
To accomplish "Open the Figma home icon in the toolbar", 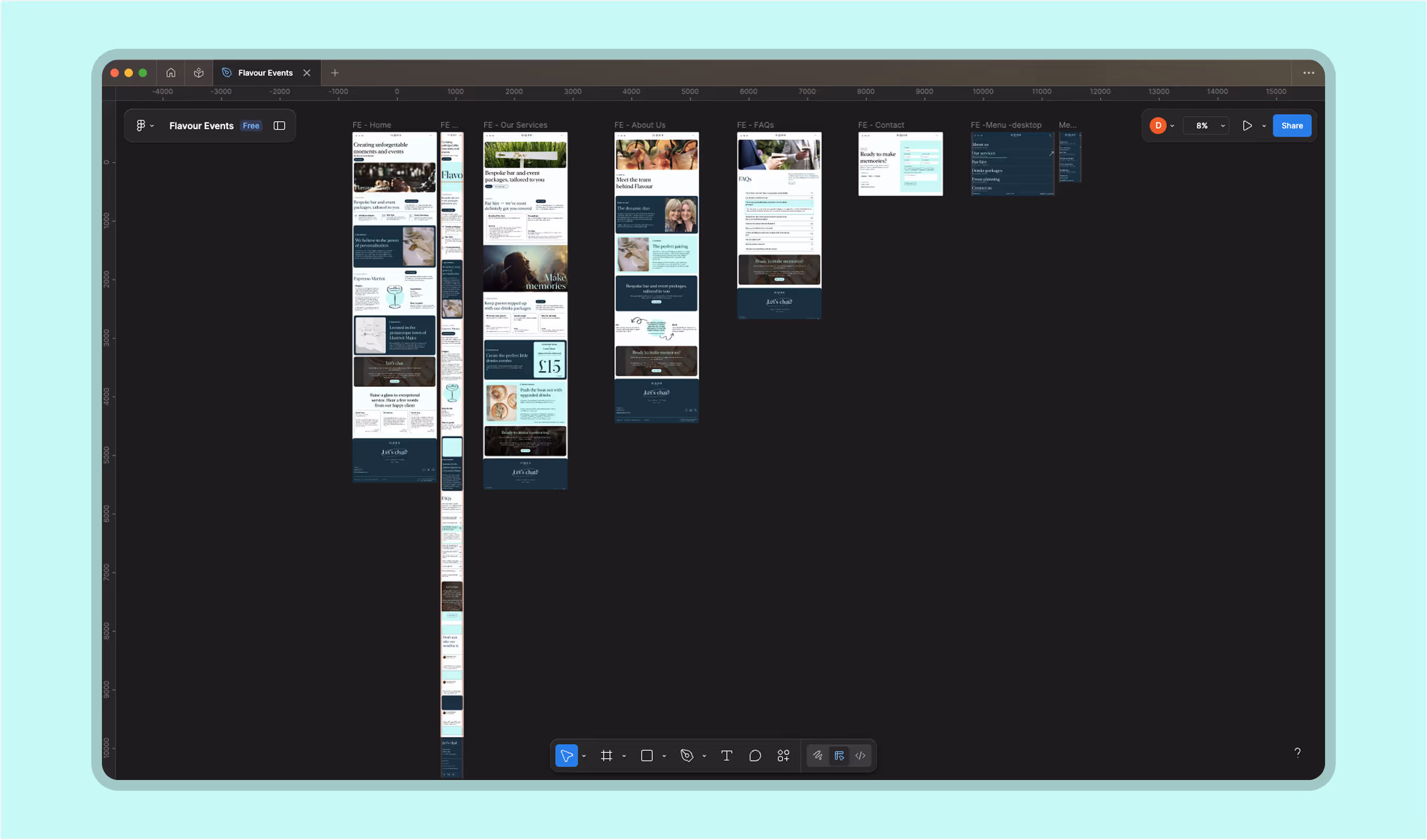I will (171, 73).
